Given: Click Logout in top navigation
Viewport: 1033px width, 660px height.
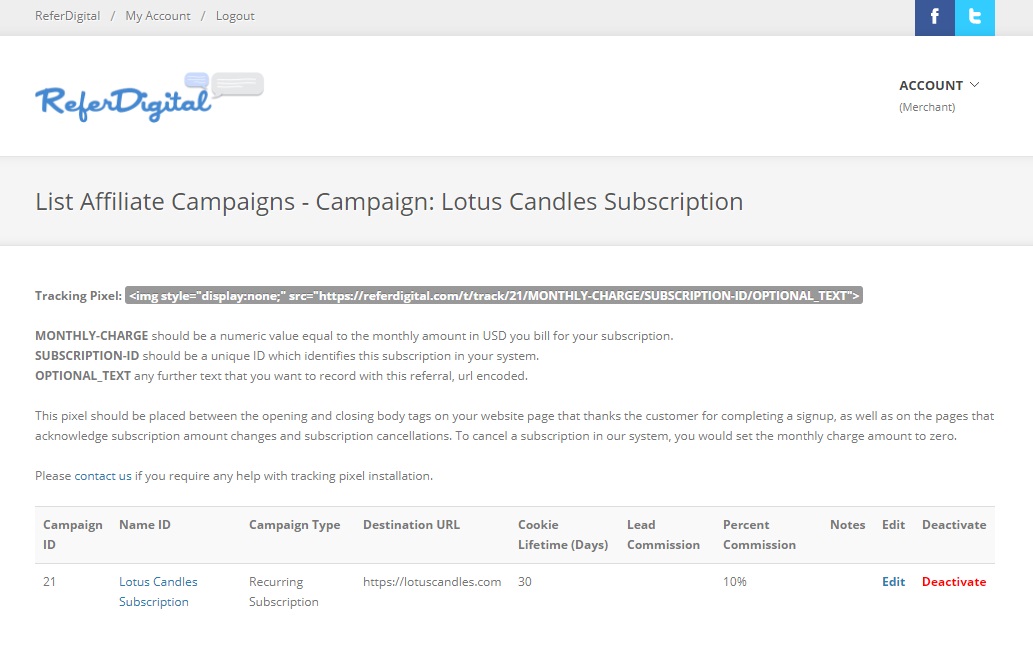Looking at the screenshot, I should 235,16.
